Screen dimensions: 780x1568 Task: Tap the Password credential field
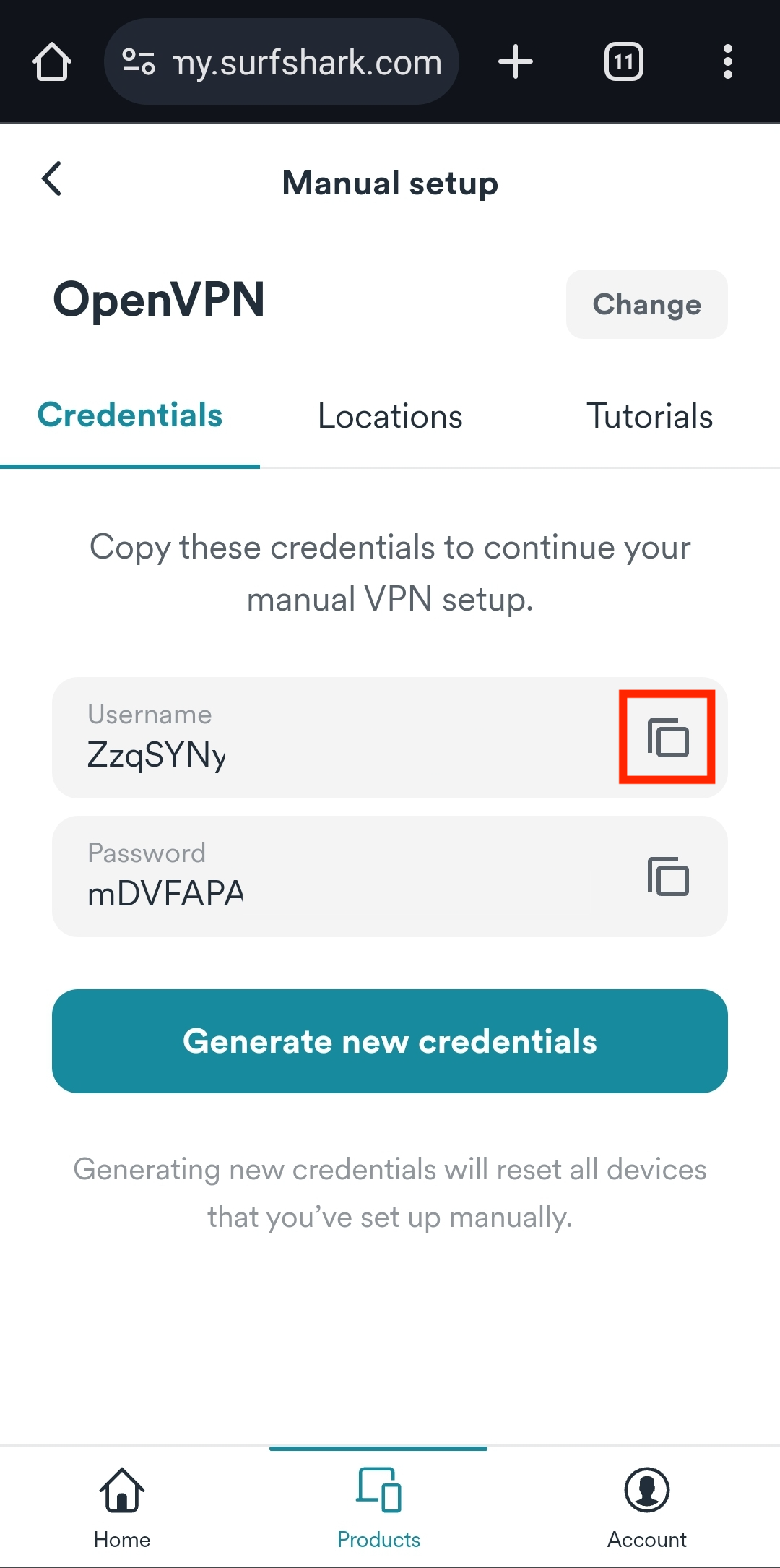click(325, 876)
